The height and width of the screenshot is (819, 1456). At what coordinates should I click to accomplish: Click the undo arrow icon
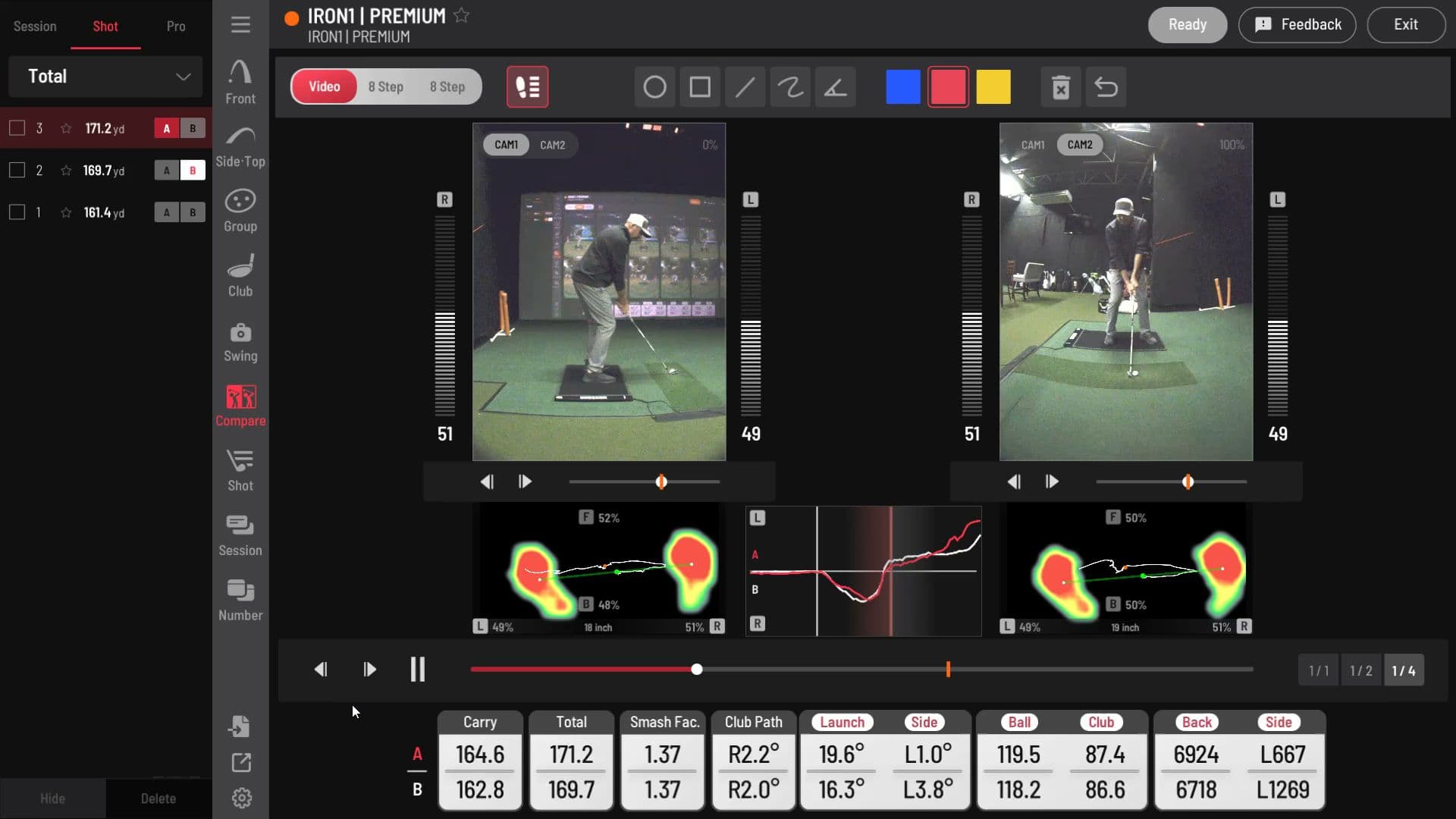tap(1106, 87)
